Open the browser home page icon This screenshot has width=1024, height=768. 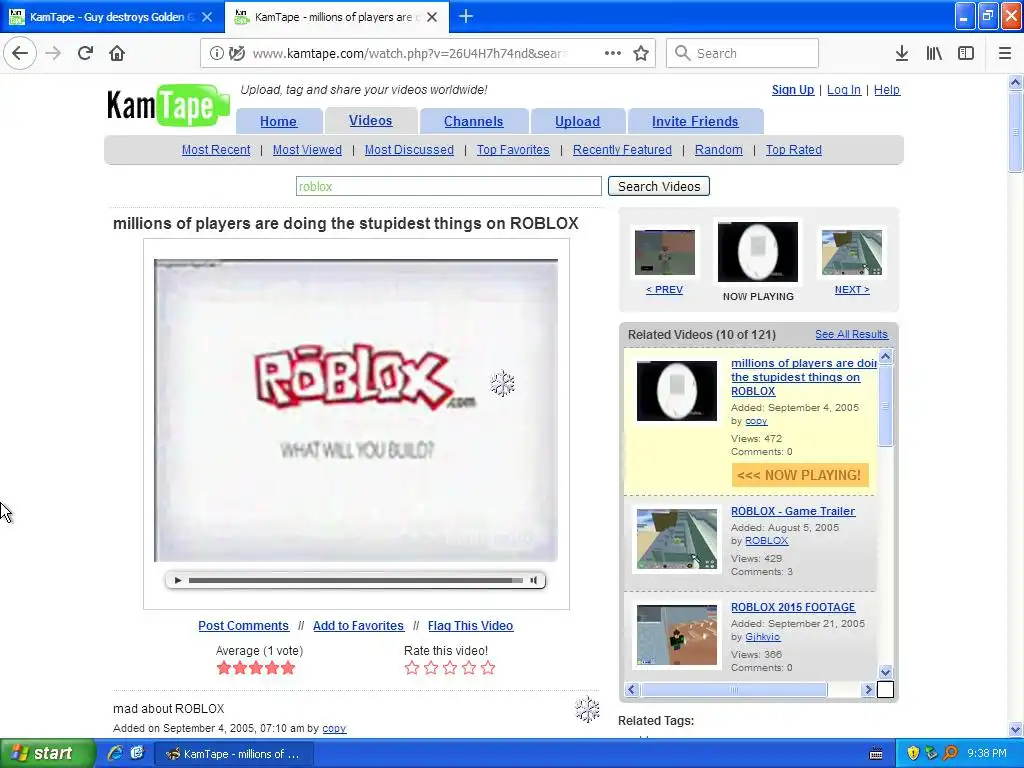pyautogui.click(x=117, y=53)
